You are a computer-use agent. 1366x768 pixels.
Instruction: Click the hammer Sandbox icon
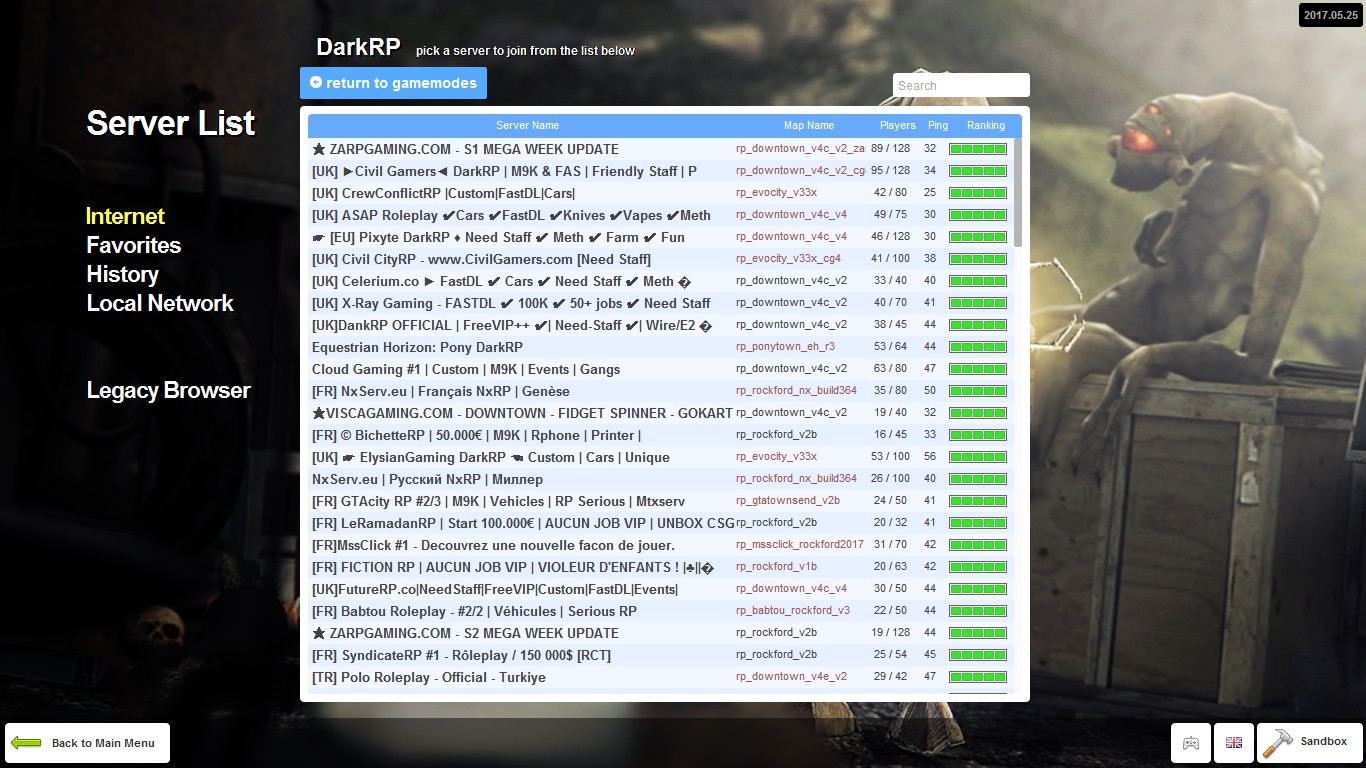click(x=1278, y=743)
